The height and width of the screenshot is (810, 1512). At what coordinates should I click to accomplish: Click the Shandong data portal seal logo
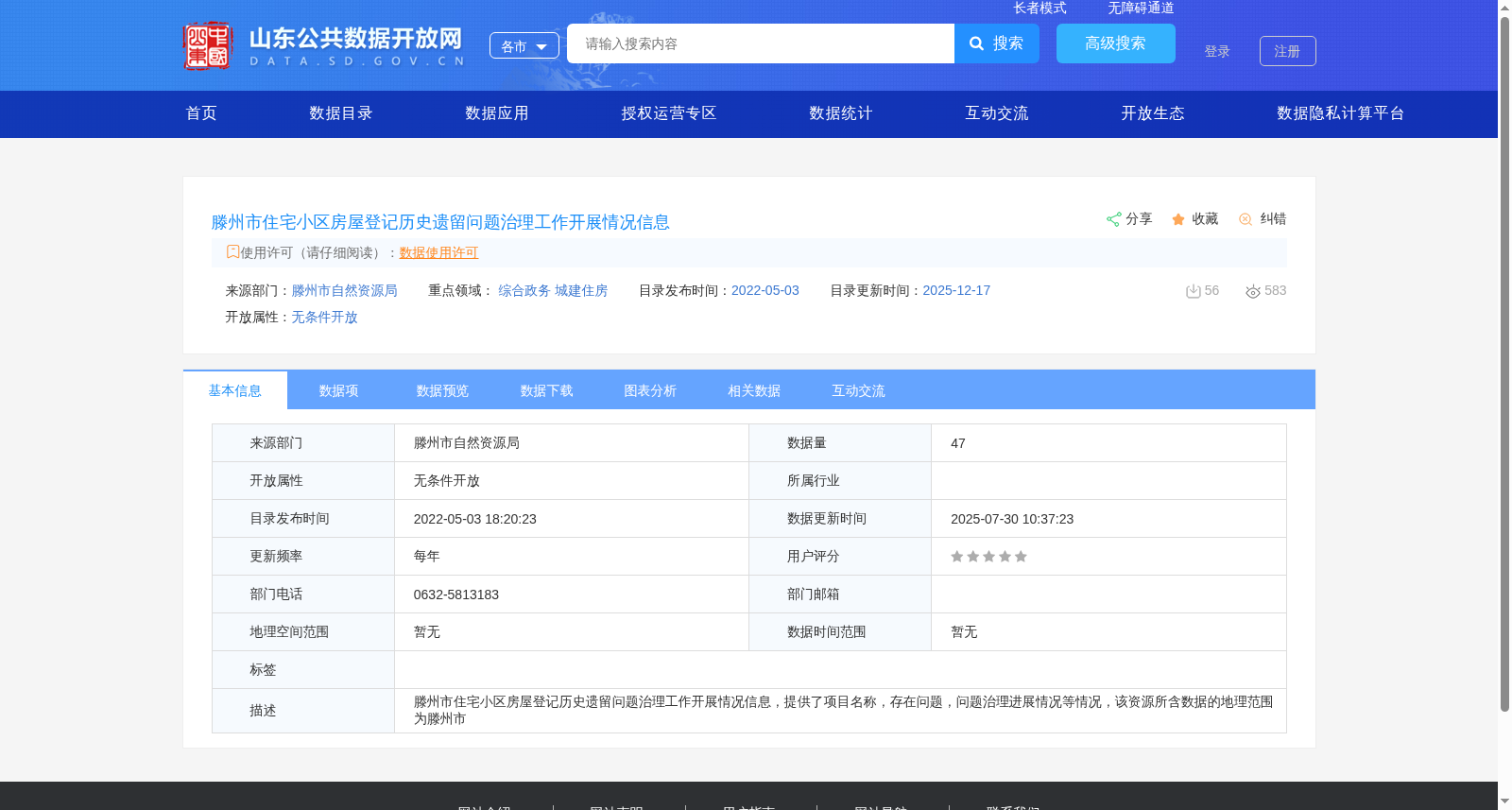point(208,45)
